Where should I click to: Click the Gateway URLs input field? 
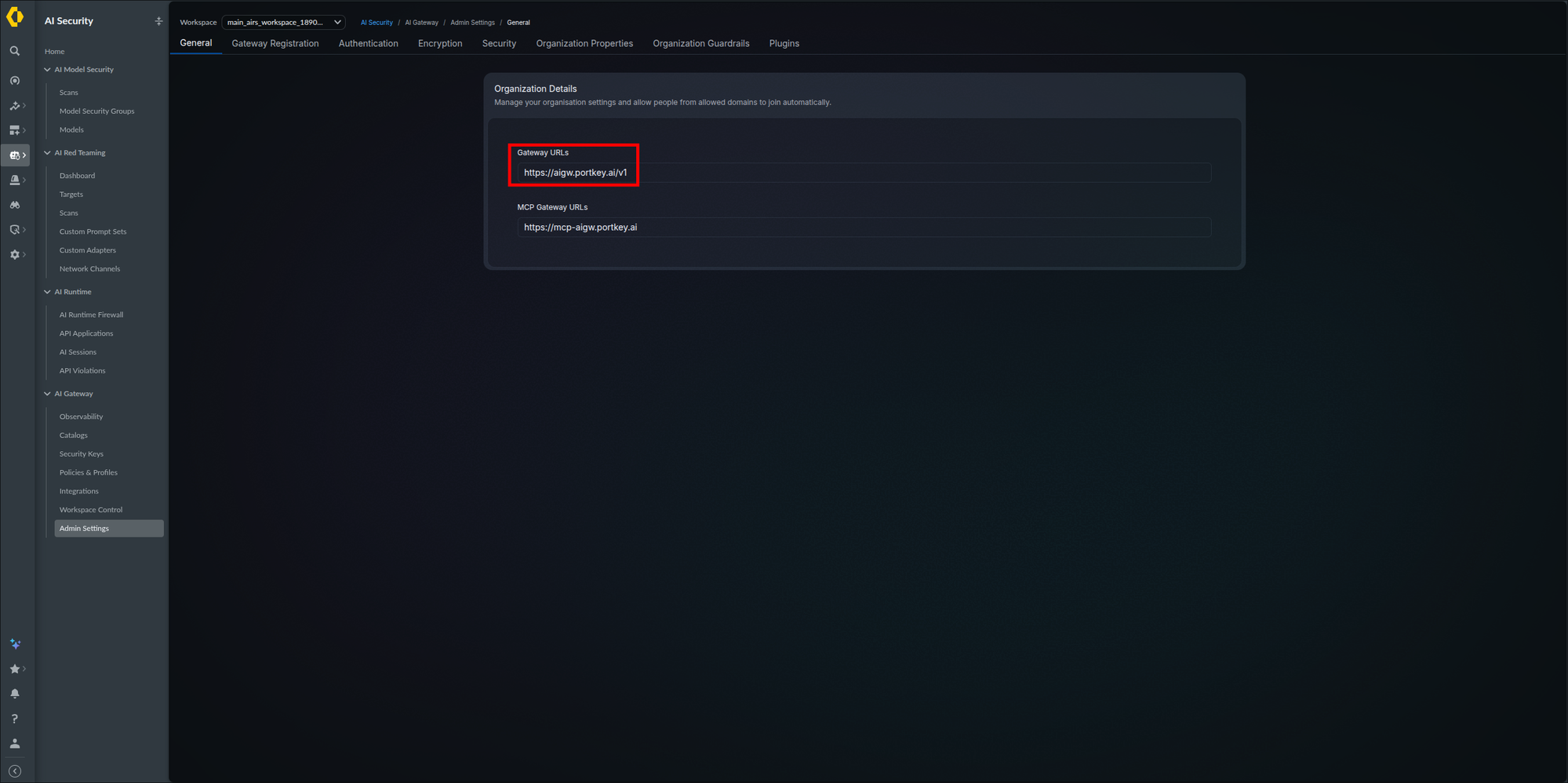click(x=864, y=173)
